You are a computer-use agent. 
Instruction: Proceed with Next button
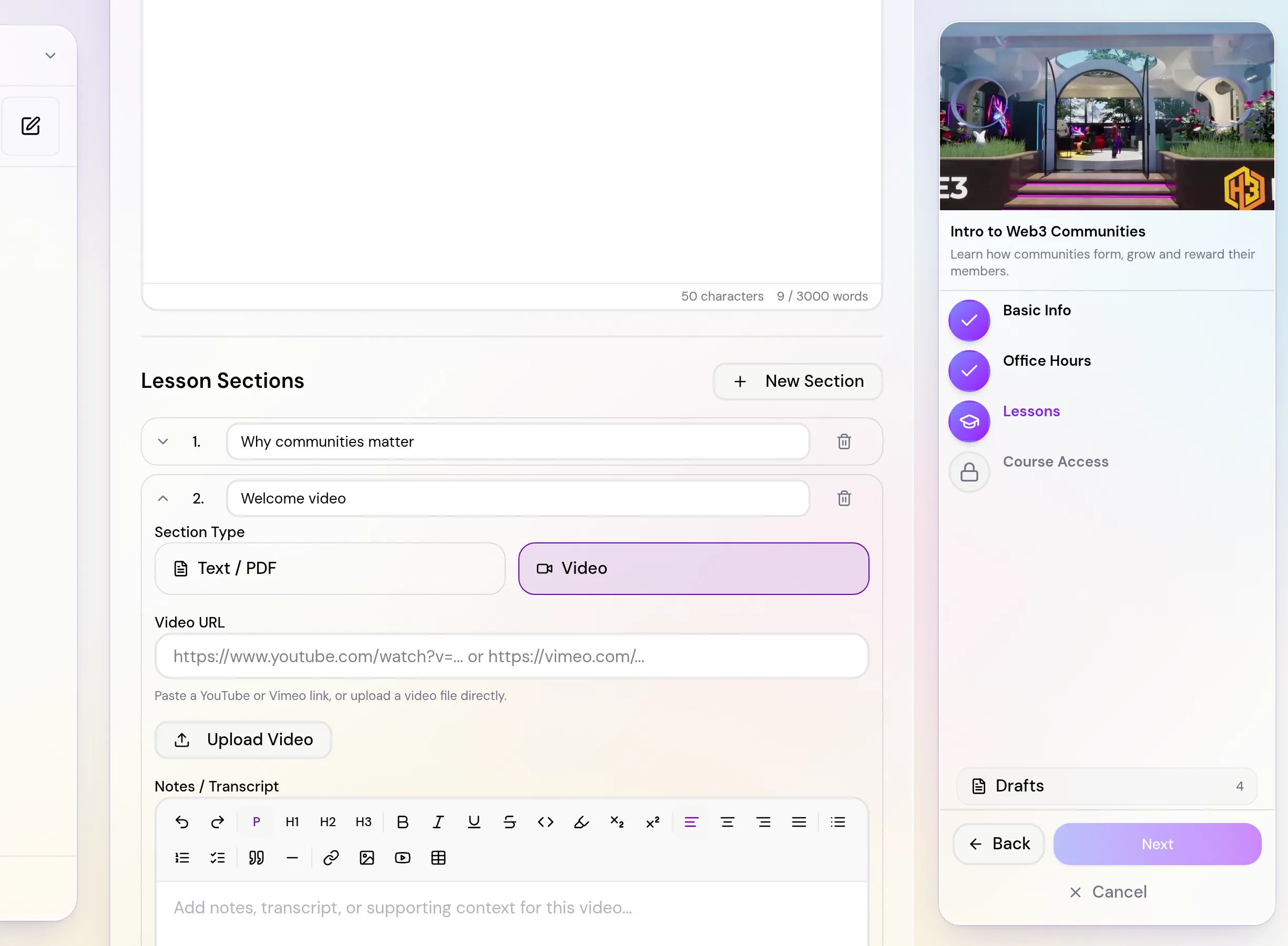click(x=1157, y=844)
